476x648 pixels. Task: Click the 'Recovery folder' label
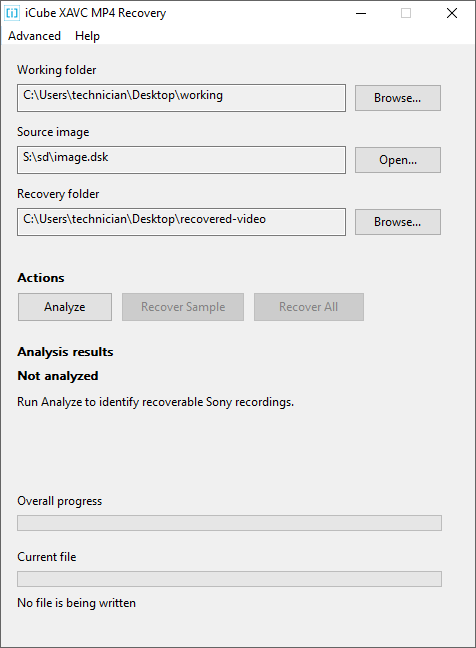click(58, 194)
